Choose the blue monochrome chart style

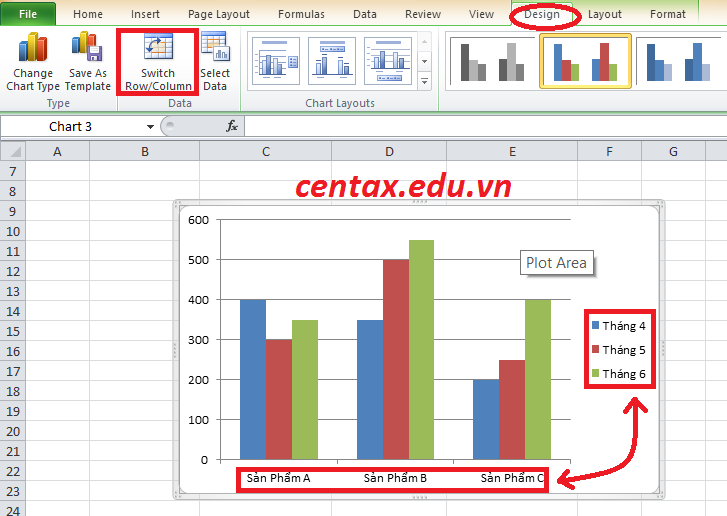[x=679, y=62]
